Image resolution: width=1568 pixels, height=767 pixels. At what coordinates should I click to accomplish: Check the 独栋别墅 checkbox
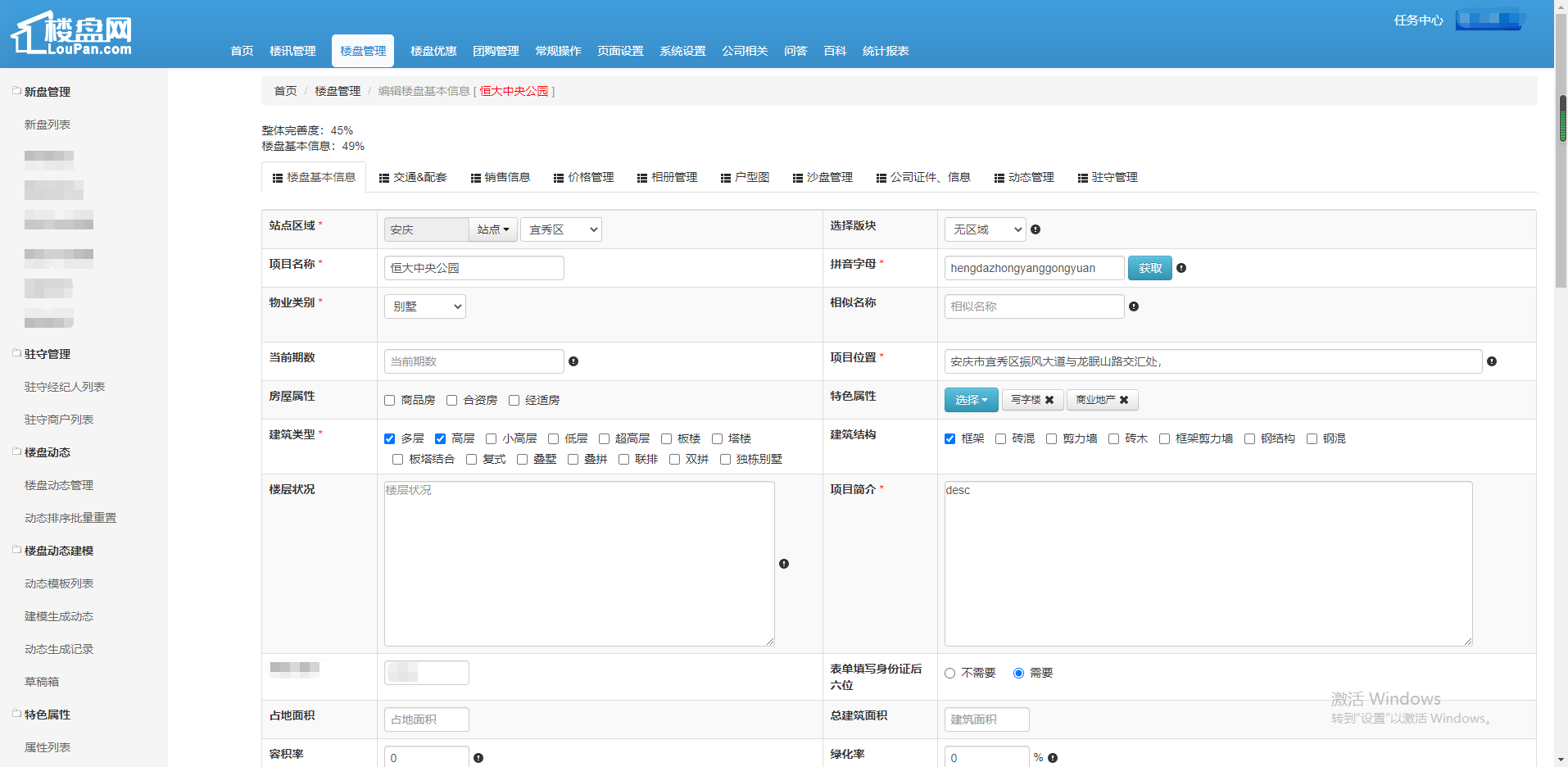(x=726, y=460)
